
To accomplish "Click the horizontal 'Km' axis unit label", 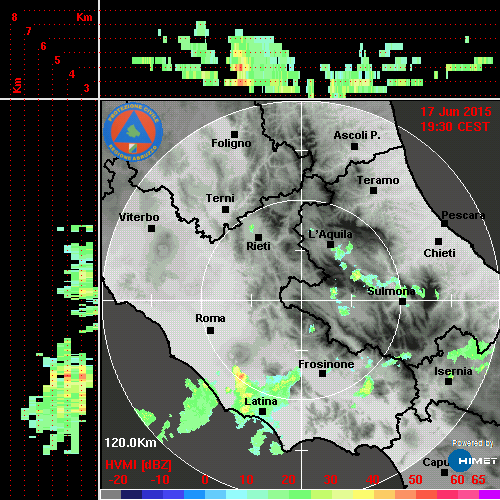I will [84, 17].
